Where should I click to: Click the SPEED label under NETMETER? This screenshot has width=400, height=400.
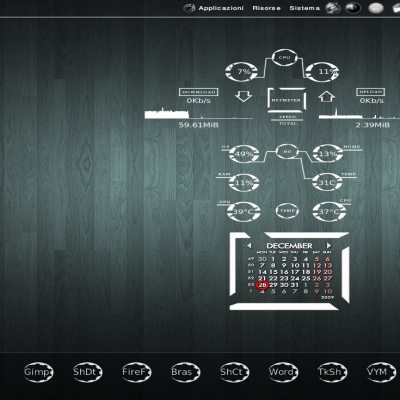287,117
